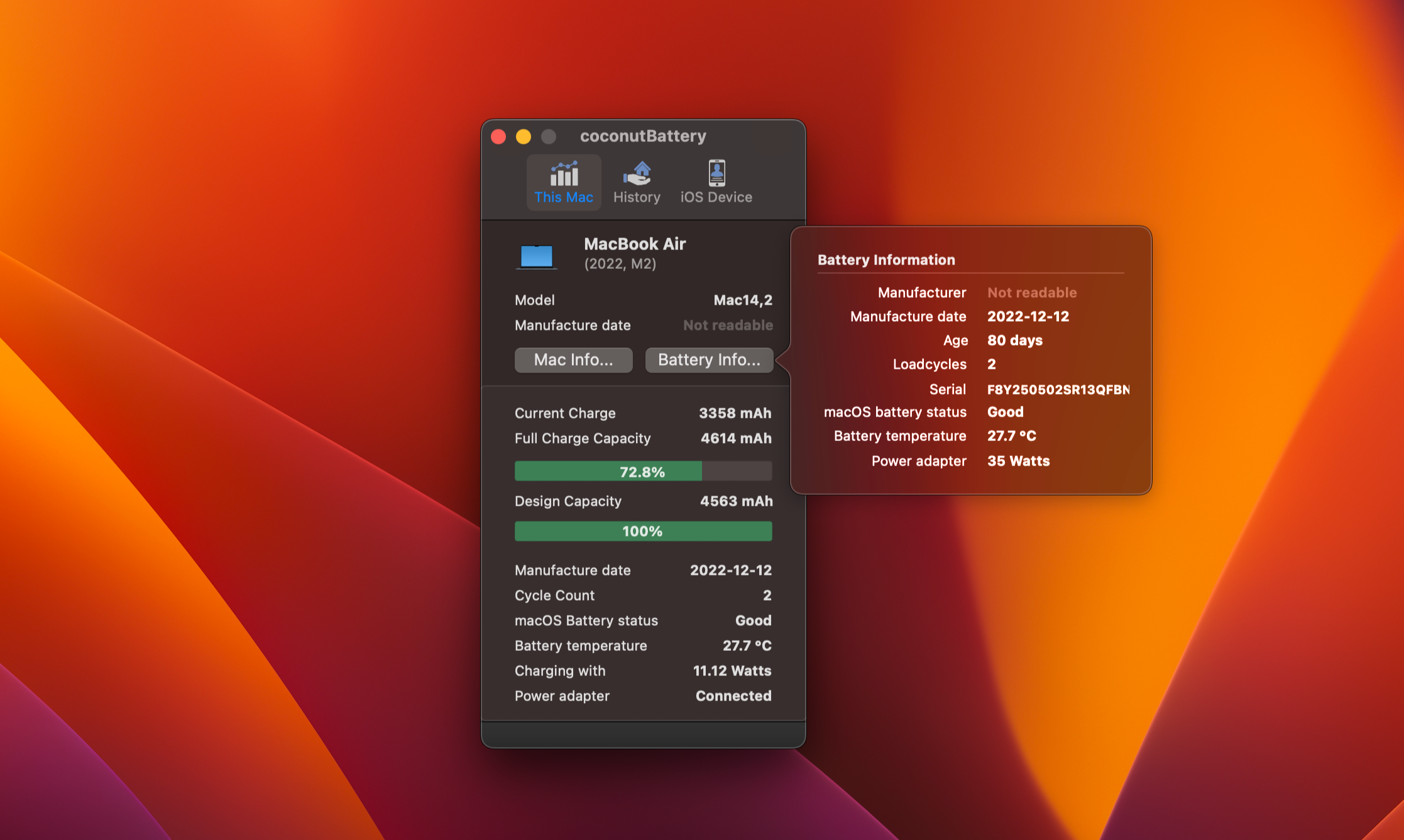Close the coconutBattery window
Image resolution: width=1404 pixels, height=840 pixels.
tap(498, 137)
